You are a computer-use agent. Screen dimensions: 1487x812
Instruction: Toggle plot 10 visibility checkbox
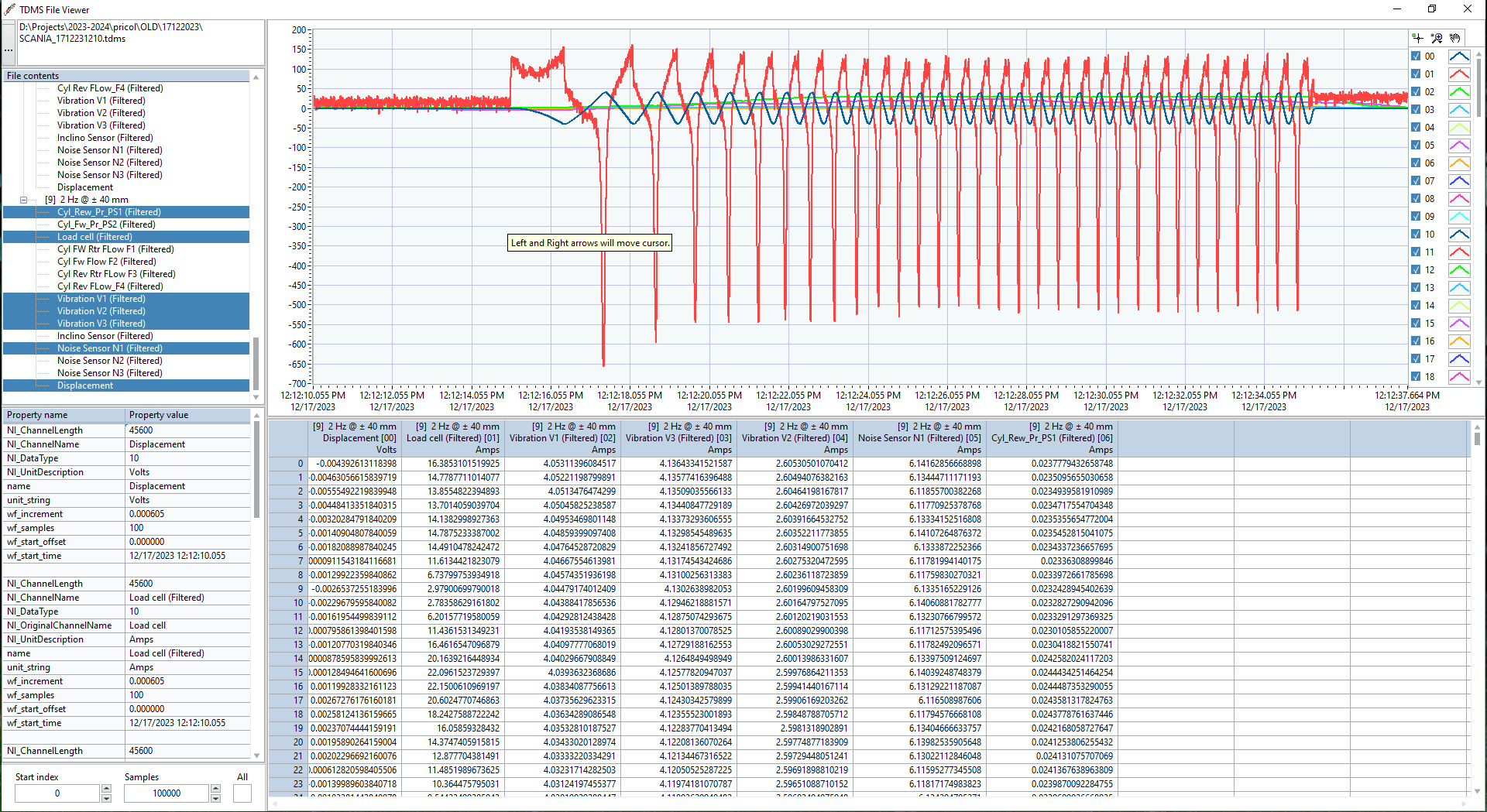point(1416,235)
